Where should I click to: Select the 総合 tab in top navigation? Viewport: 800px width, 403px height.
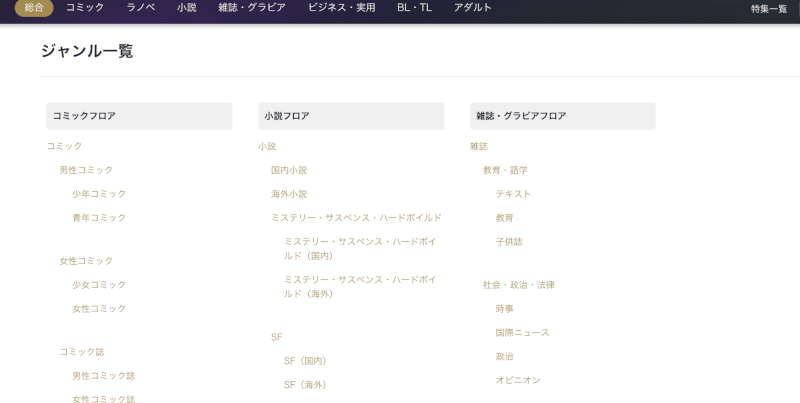[x=34, y=8]
